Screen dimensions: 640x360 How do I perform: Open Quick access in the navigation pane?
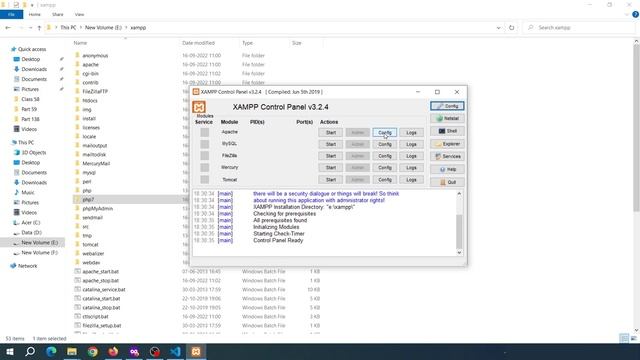(32, 49)
